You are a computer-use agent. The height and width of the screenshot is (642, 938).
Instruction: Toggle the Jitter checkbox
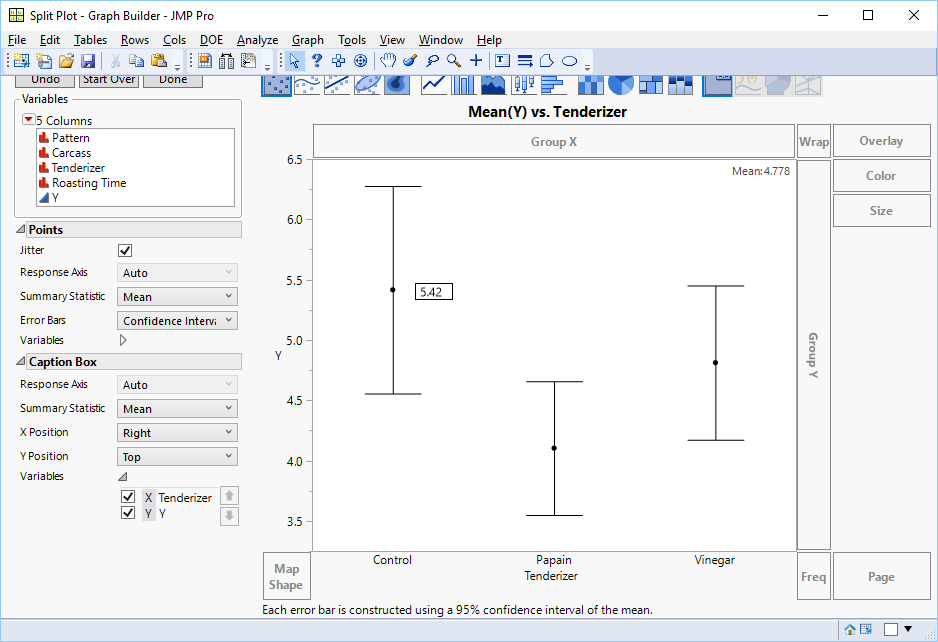[125, 251]
